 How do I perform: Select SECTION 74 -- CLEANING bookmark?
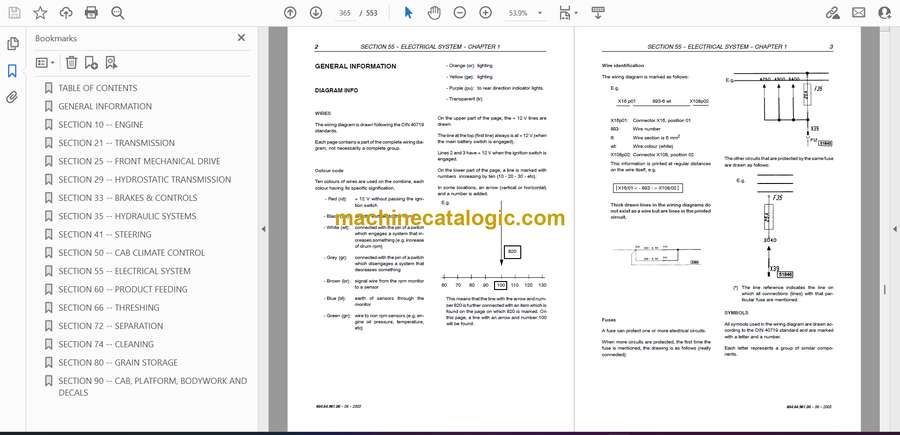coord(106,344)
